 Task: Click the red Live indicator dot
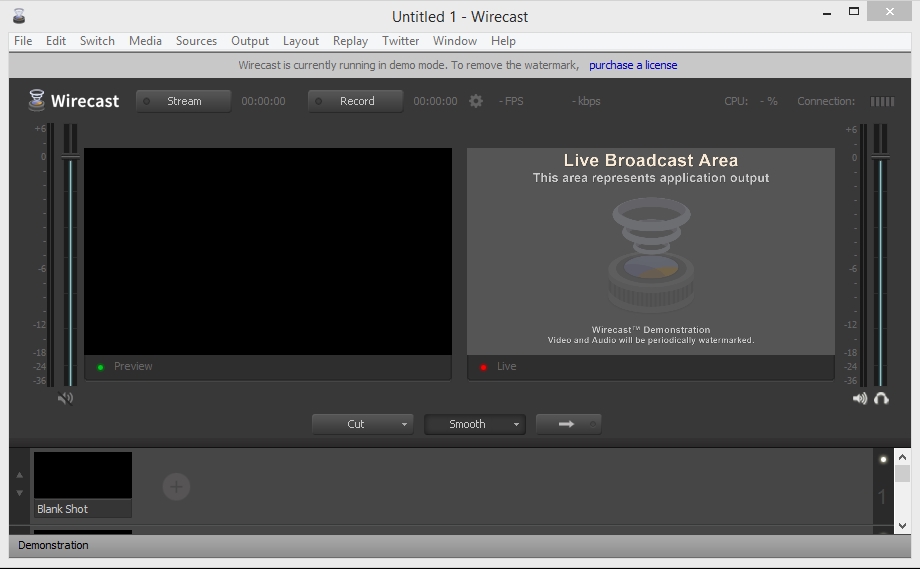[x=483, y=367]
